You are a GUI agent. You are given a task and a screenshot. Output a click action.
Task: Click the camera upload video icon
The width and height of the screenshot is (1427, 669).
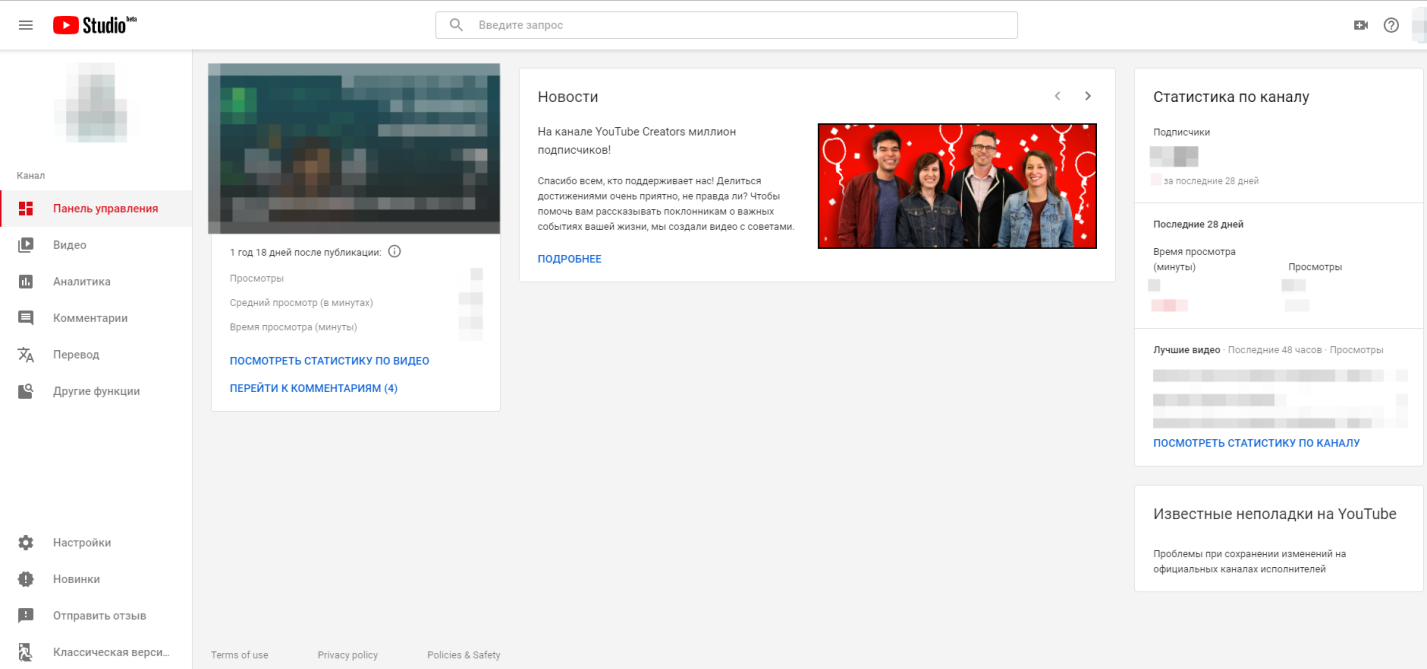tap(1360, 25)
